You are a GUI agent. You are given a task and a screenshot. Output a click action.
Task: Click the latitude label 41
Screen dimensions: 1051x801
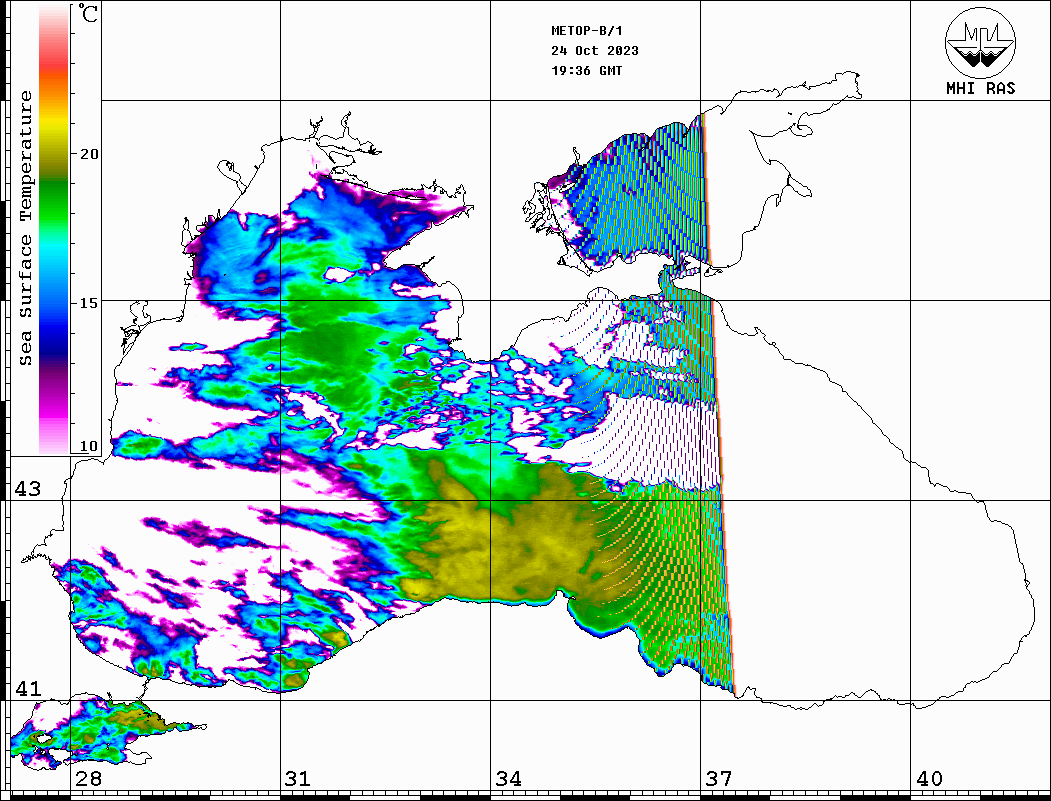tap(27, 689)
